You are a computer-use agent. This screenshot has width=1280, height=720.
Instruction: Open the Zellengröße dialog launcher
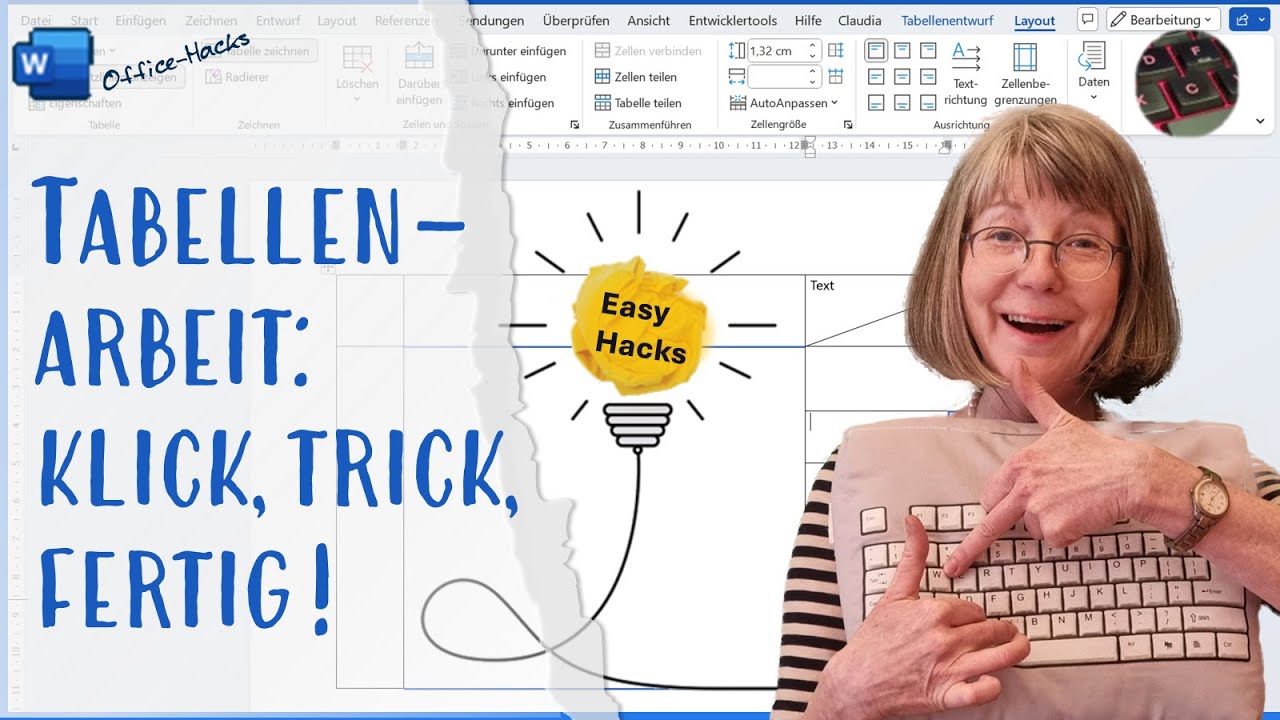click(x=848, y=125)
